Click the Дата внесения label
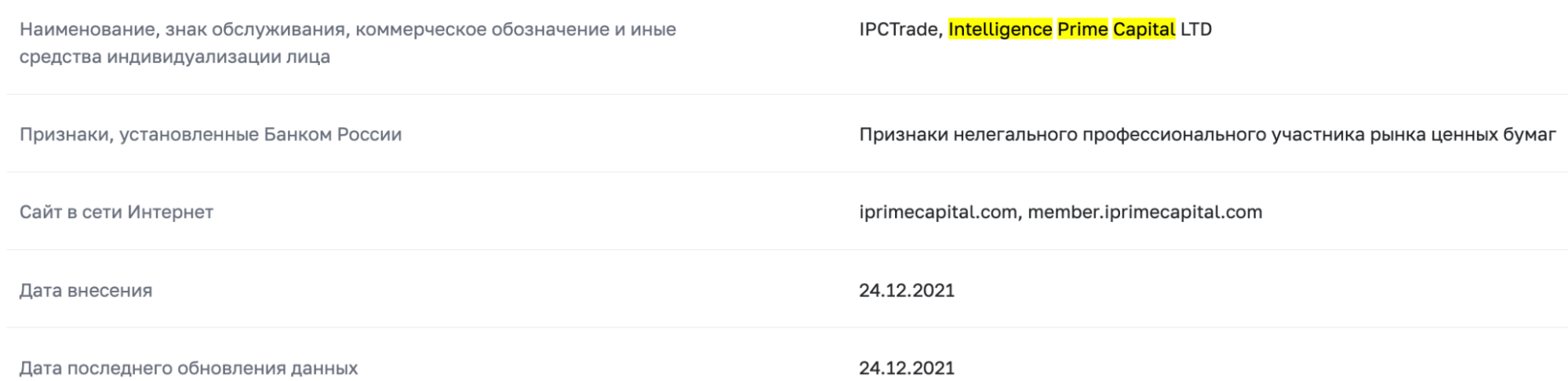Screen dimensions: 1568x381 click(x=85, y=291)
